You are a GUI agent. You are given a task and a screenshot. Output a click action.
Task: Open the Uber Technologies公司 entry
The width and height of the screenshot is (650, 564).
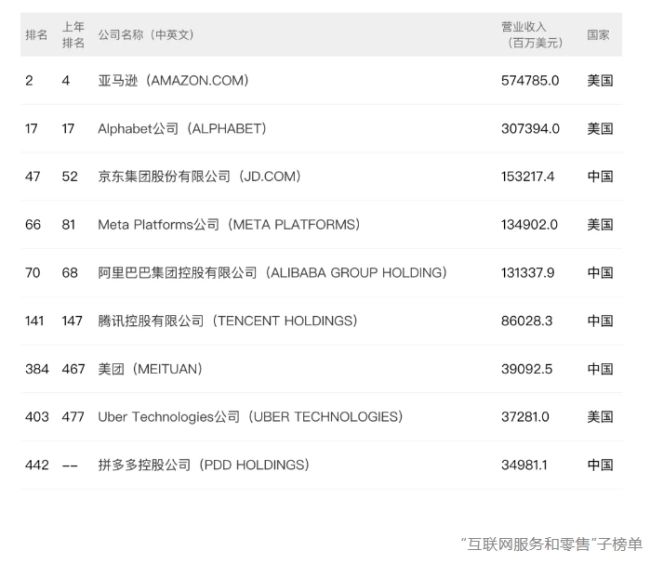tap(250, 417)
